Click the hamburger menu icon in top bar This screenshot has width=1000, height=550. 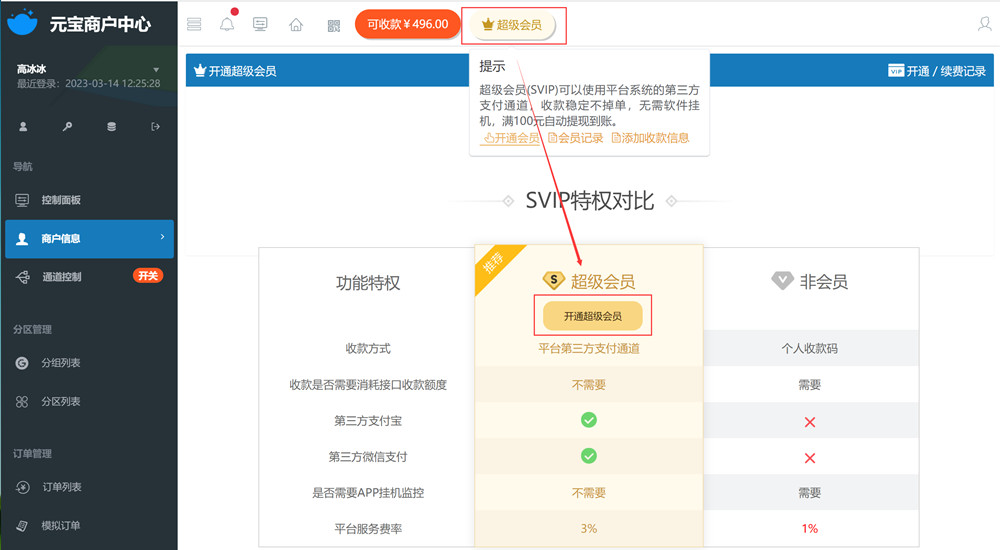click(x=194, y=24)
